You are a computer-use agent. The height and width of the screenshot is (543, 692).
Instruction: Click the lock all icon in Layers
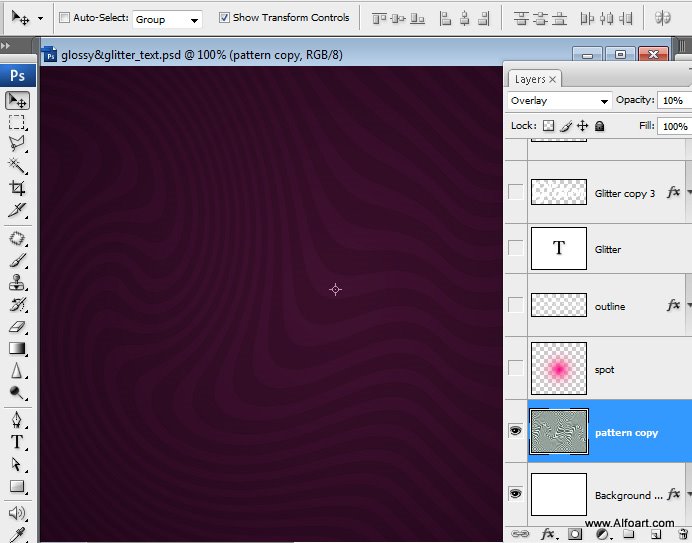(599, 126)
